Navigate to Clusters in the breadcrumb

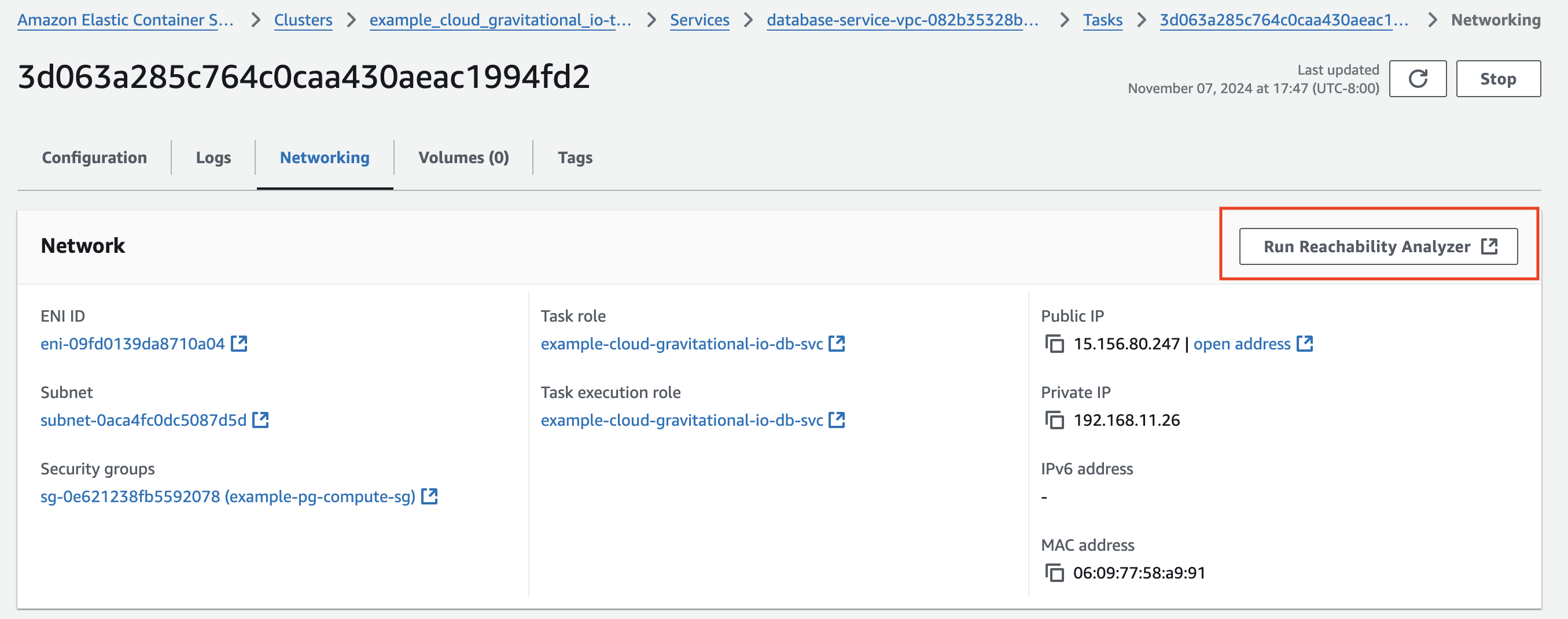tap(303, 20)
